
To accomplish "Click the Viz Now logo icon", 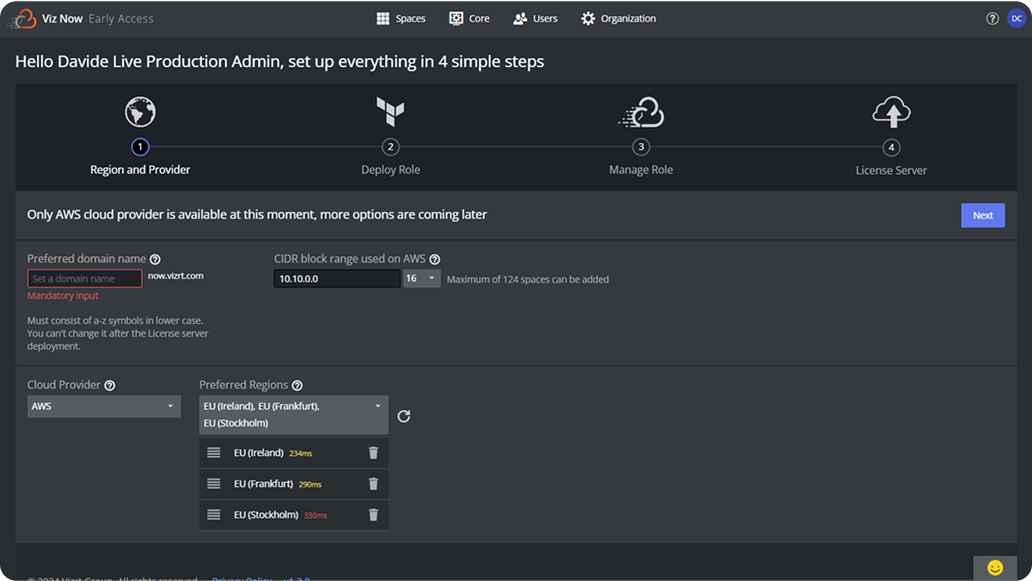I will point(22,18).
